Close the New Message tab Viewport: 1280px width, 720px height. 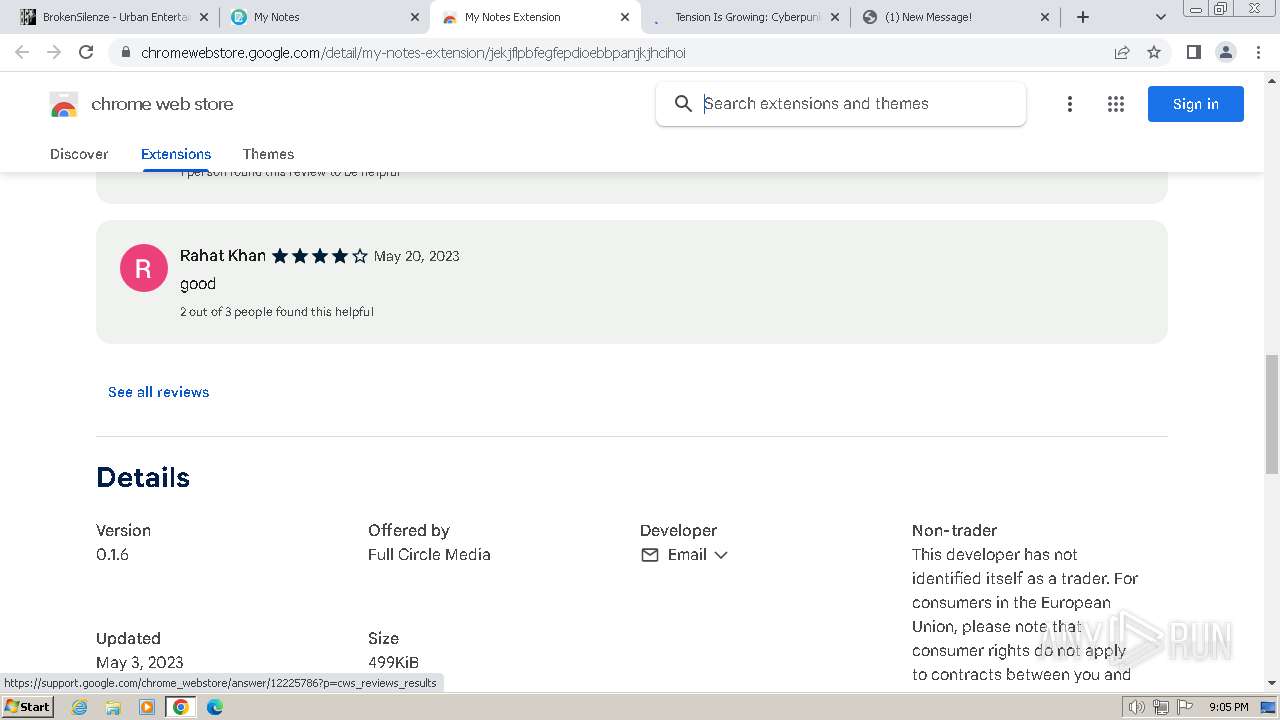(x=1045, y=17)
